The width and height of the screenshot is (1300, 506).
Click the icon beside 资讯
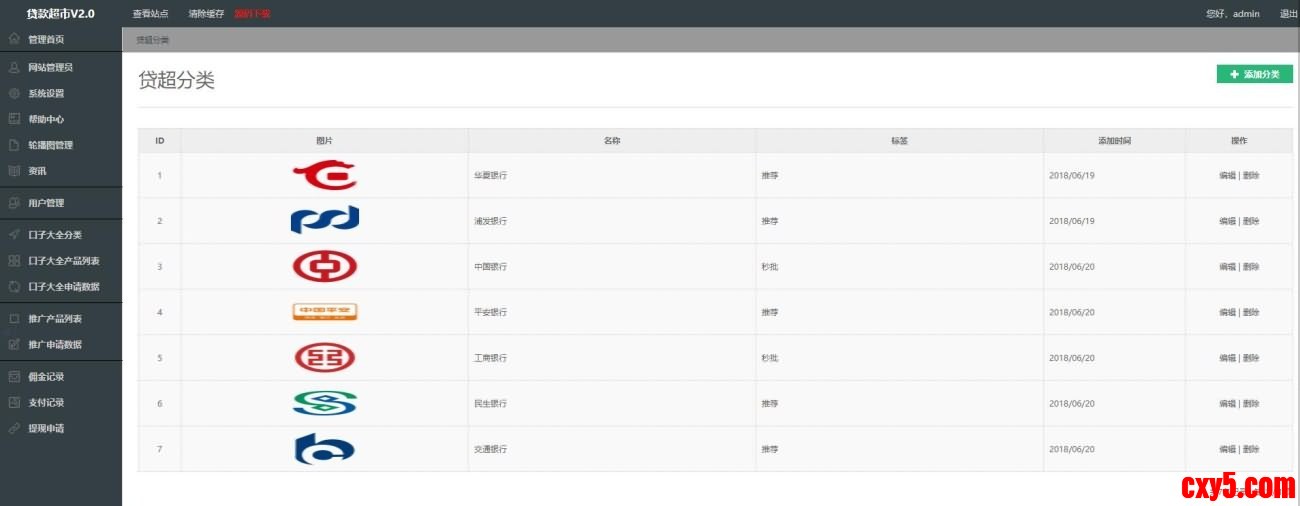[14, 171]
